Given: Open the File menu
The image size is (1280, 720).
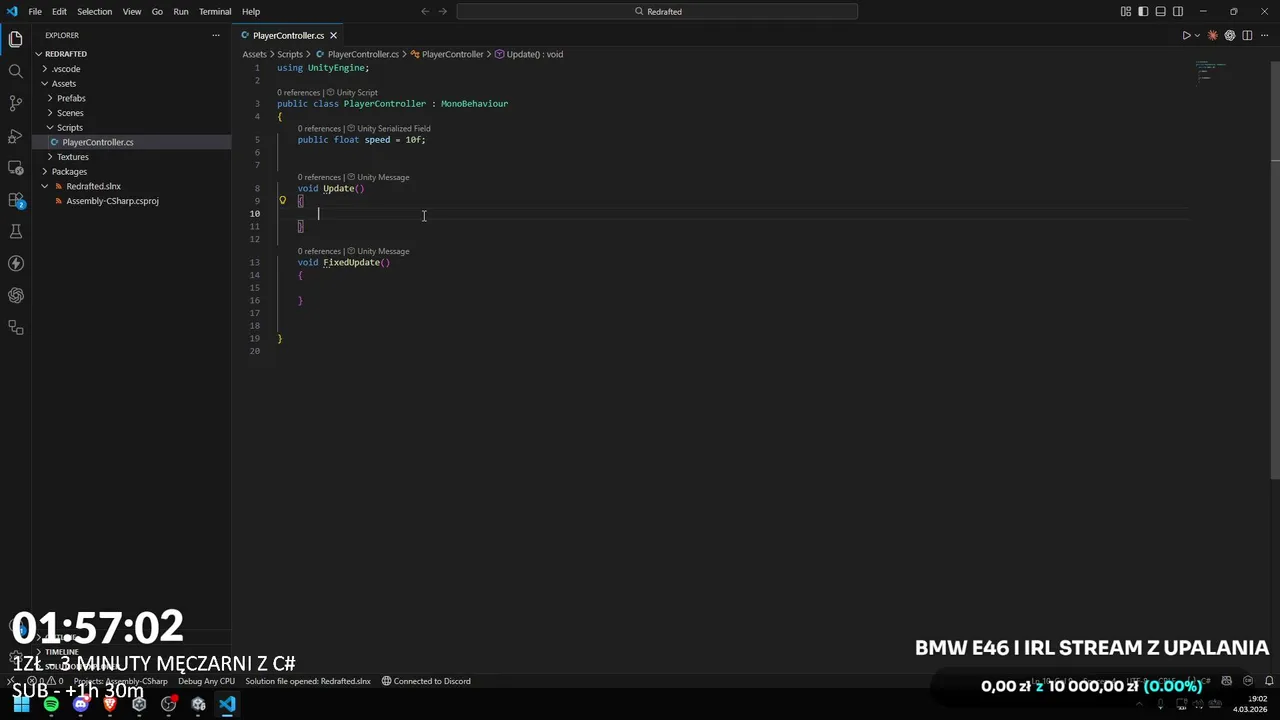Looking at the screenshot, I should (35, 11).
